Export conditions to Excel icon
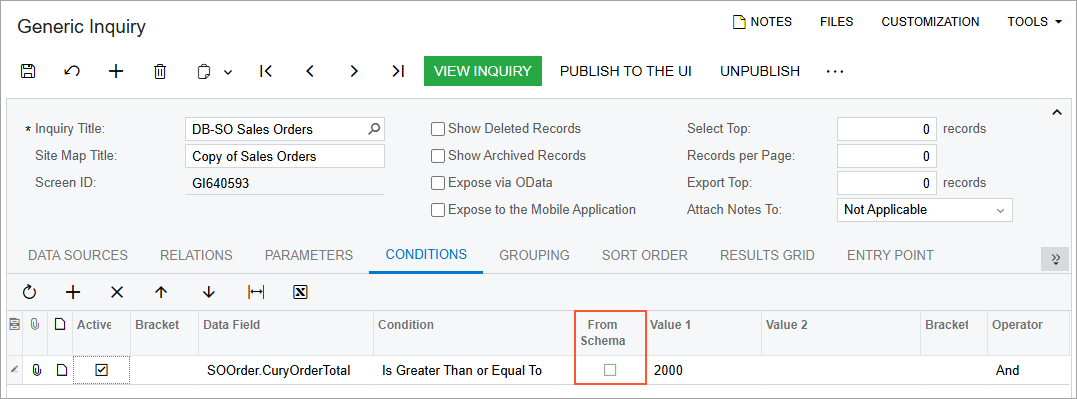The height and width of the screenshot is (399, 1077). click(299, 293)
